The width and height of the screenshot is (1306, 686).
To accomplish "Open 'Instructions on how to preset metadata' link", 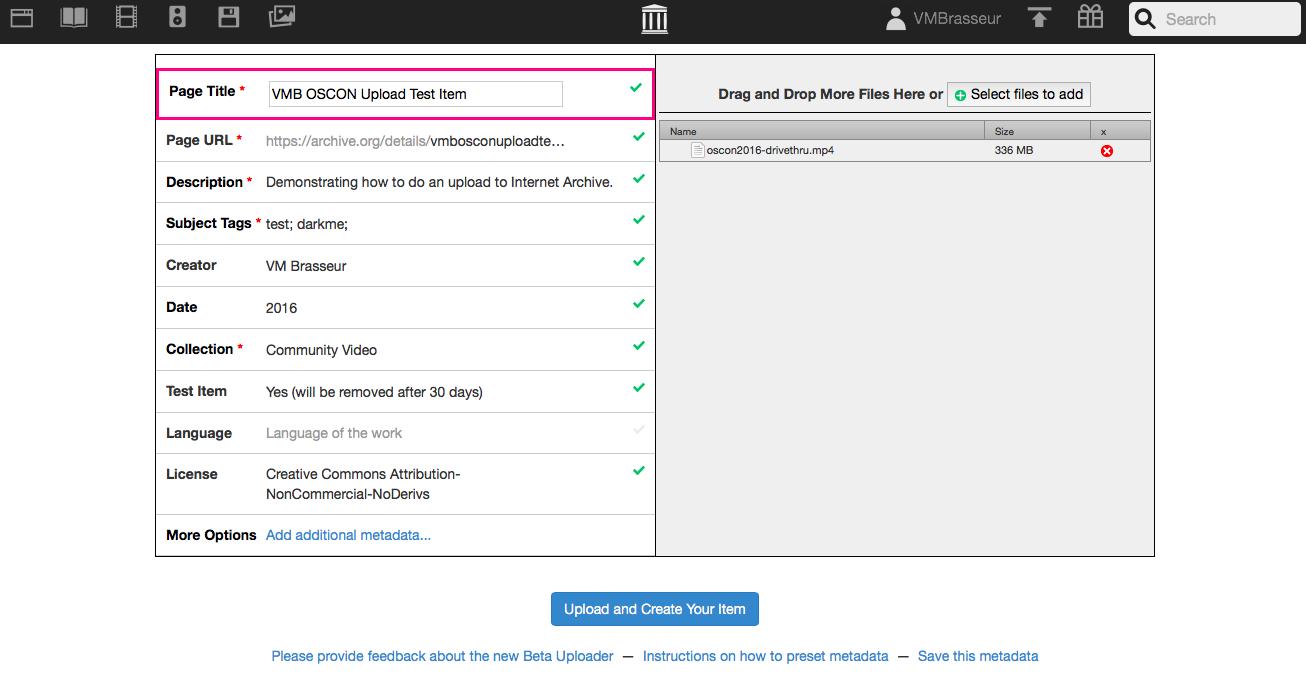I will [766, 656].
